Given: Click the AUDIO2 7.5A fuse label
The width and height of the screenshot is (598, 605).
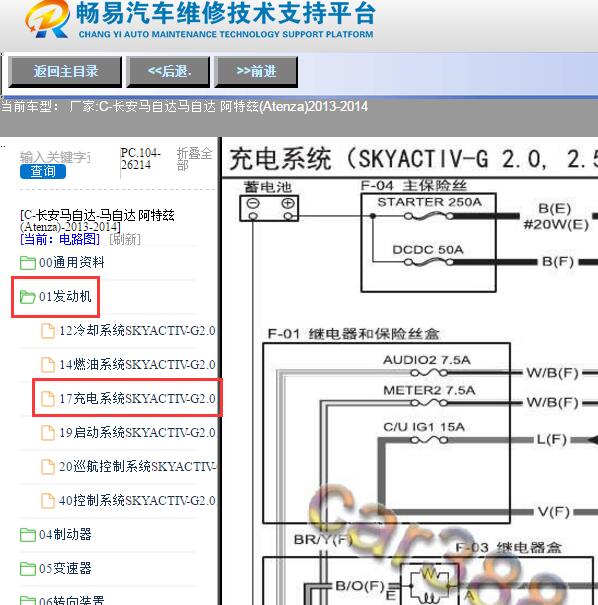Looking at the screenshot, I should tap(427, 360).
